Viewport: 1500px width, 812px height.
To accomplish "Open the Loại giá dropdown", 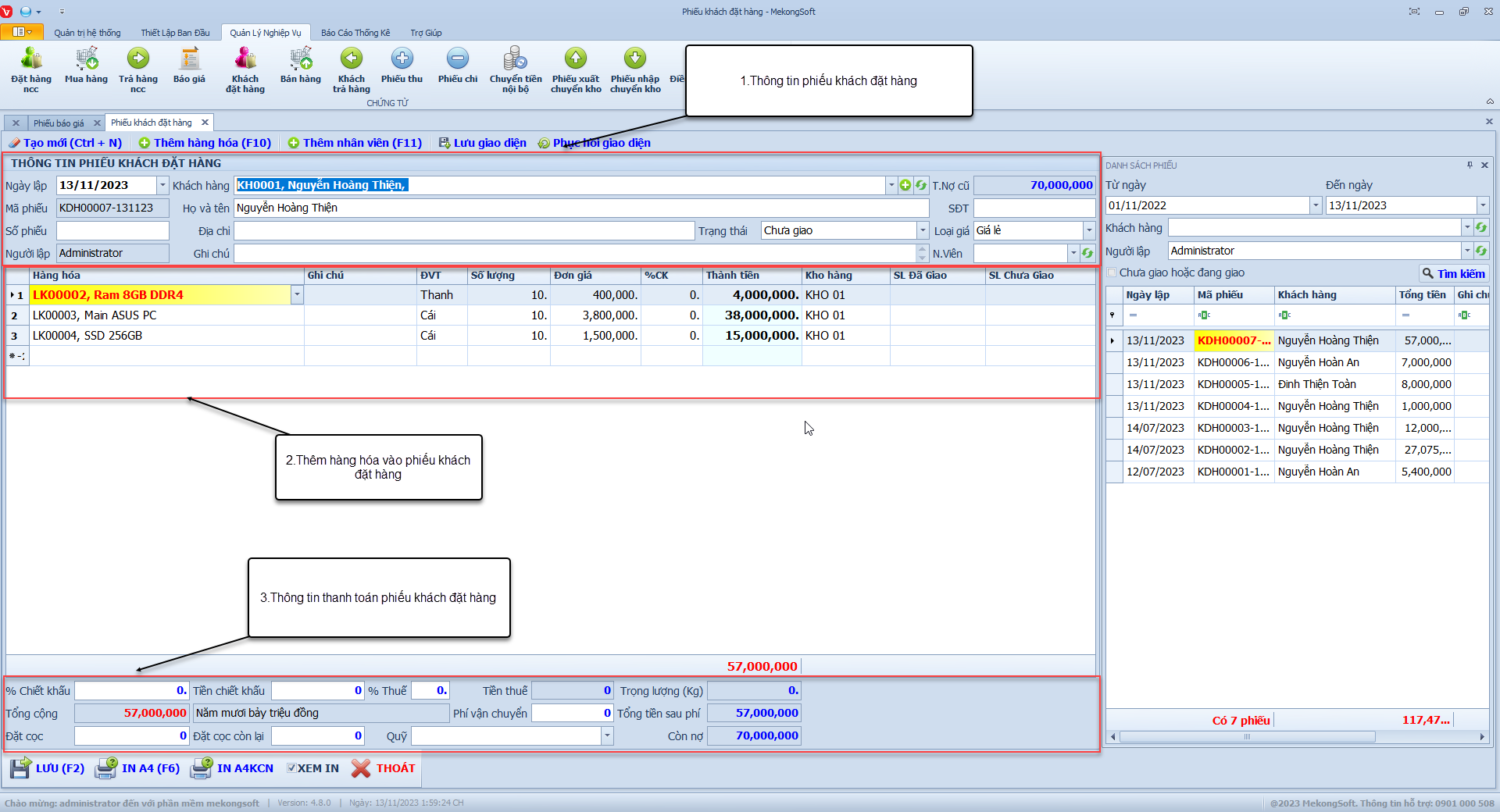I will (1089, 230).
